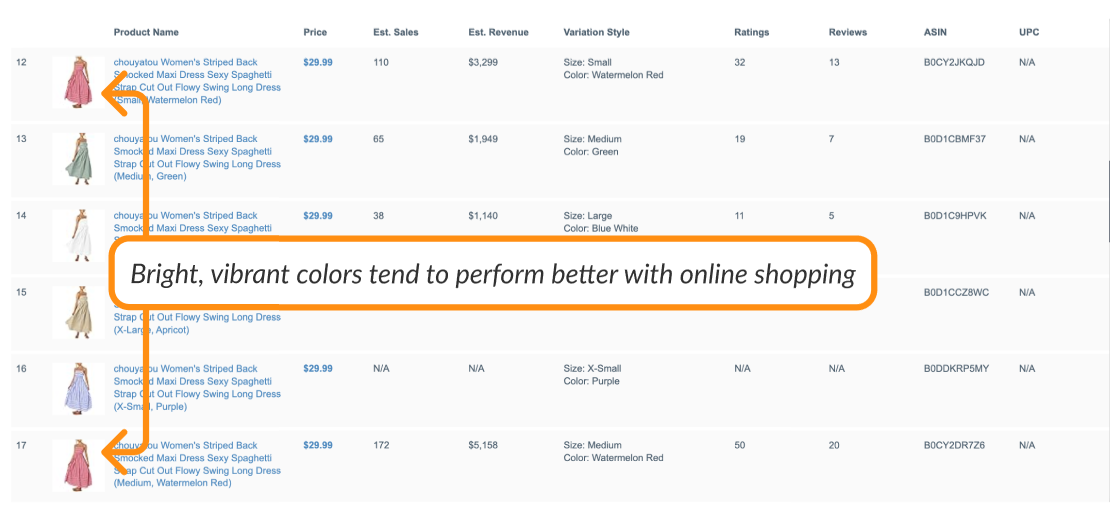Open the Small Watermelon Red dress product link
This screenshot has width=1110, height=523.
pyautogui.click(x=197, y=81)
